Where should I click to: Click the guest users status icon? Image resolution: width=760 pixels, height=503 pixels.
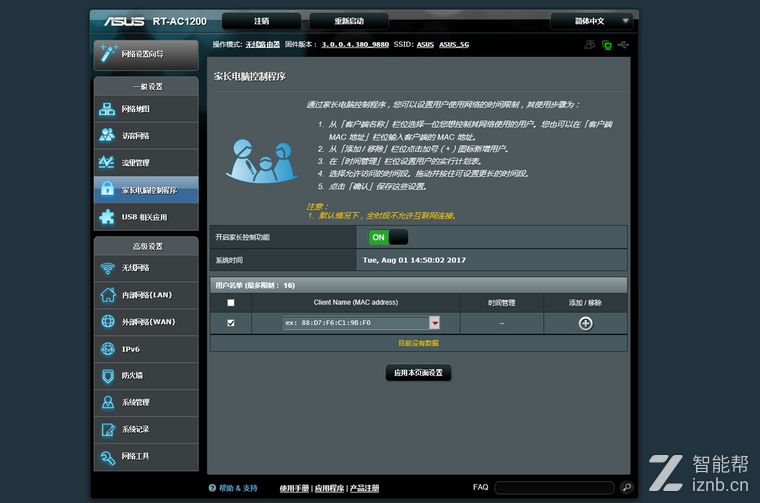589,45
